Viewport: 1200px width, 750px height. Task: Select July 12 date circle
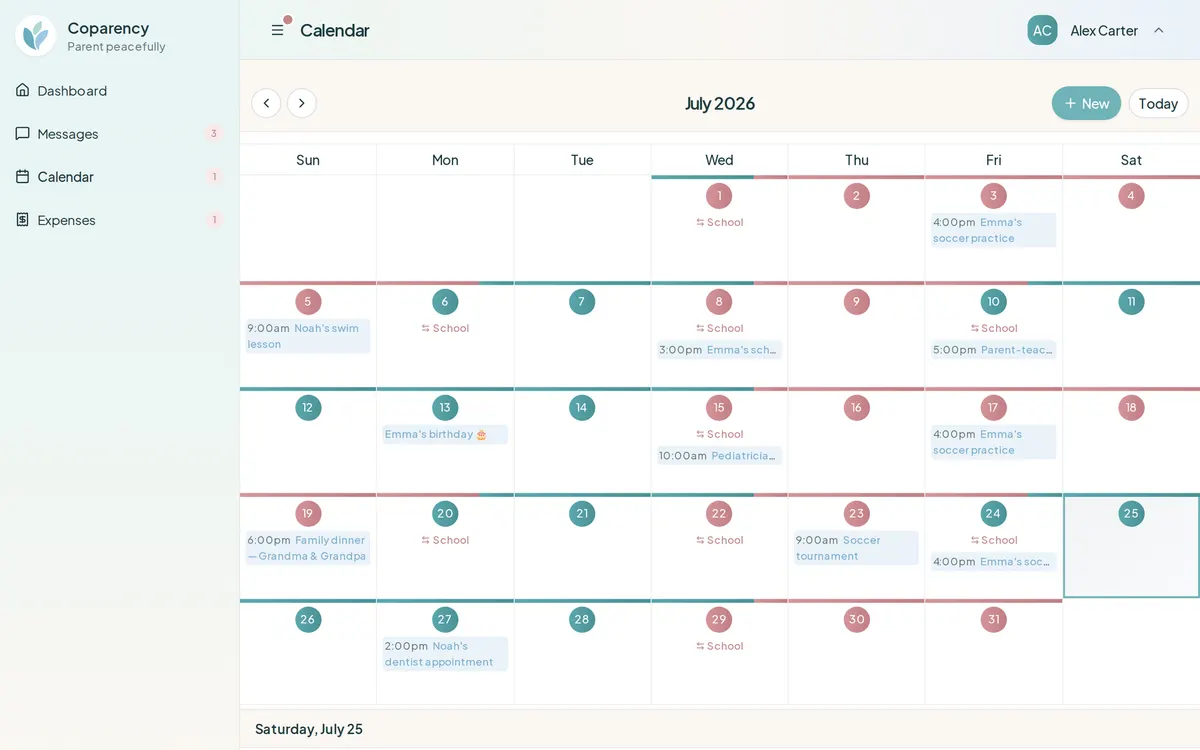308,408
